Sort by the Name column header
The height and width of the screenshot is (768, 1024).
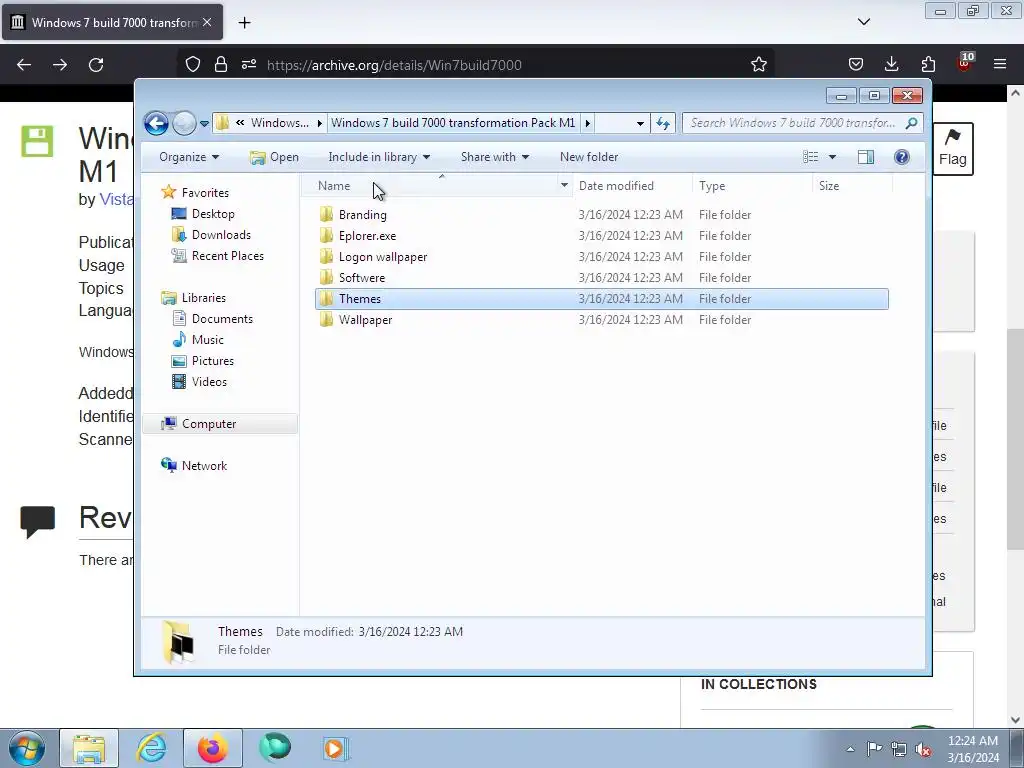[x=431, y=186]
